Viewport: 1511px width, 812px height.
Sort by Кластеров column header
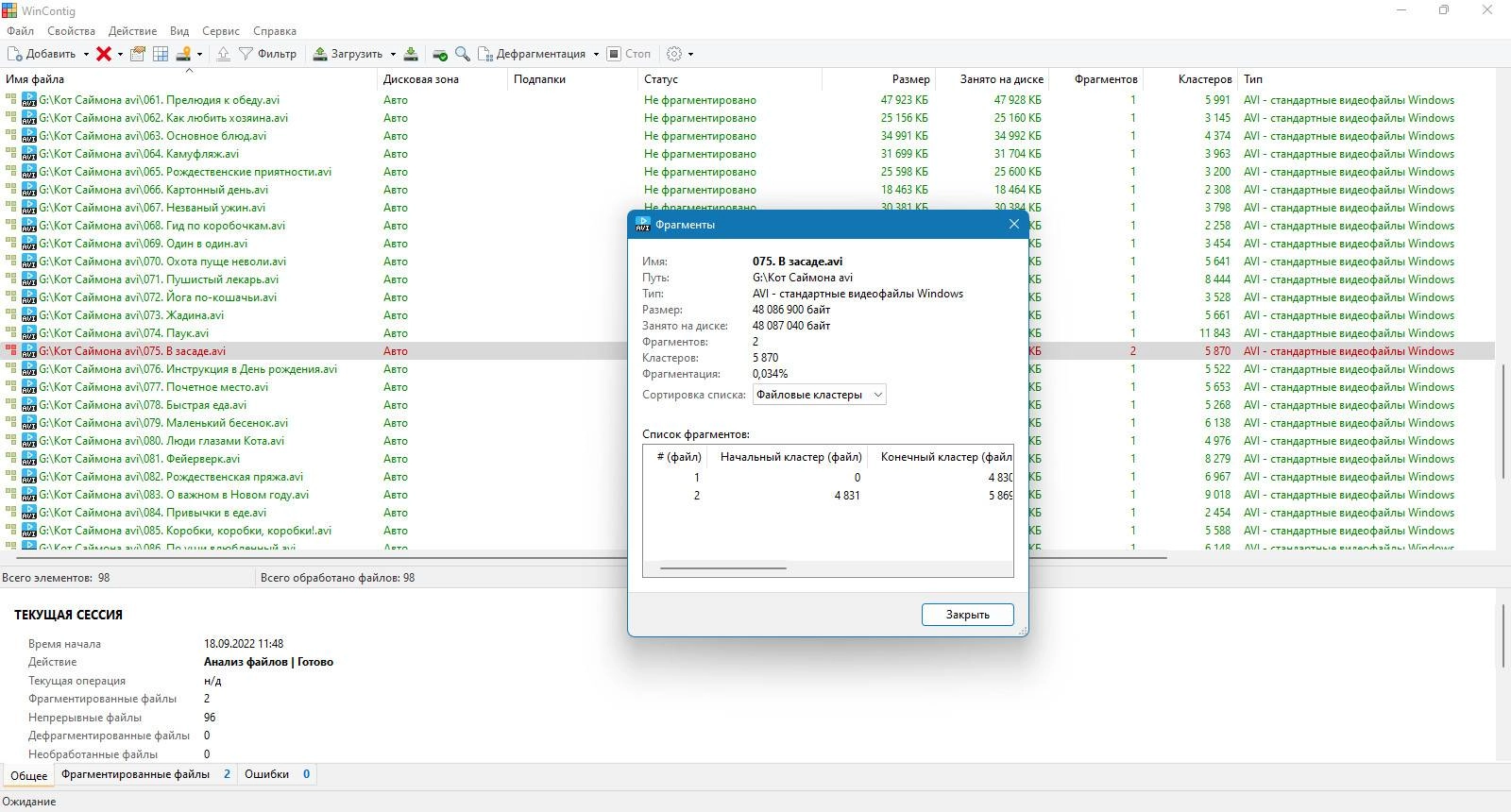pyautogui.click(x=1190, y=79)
